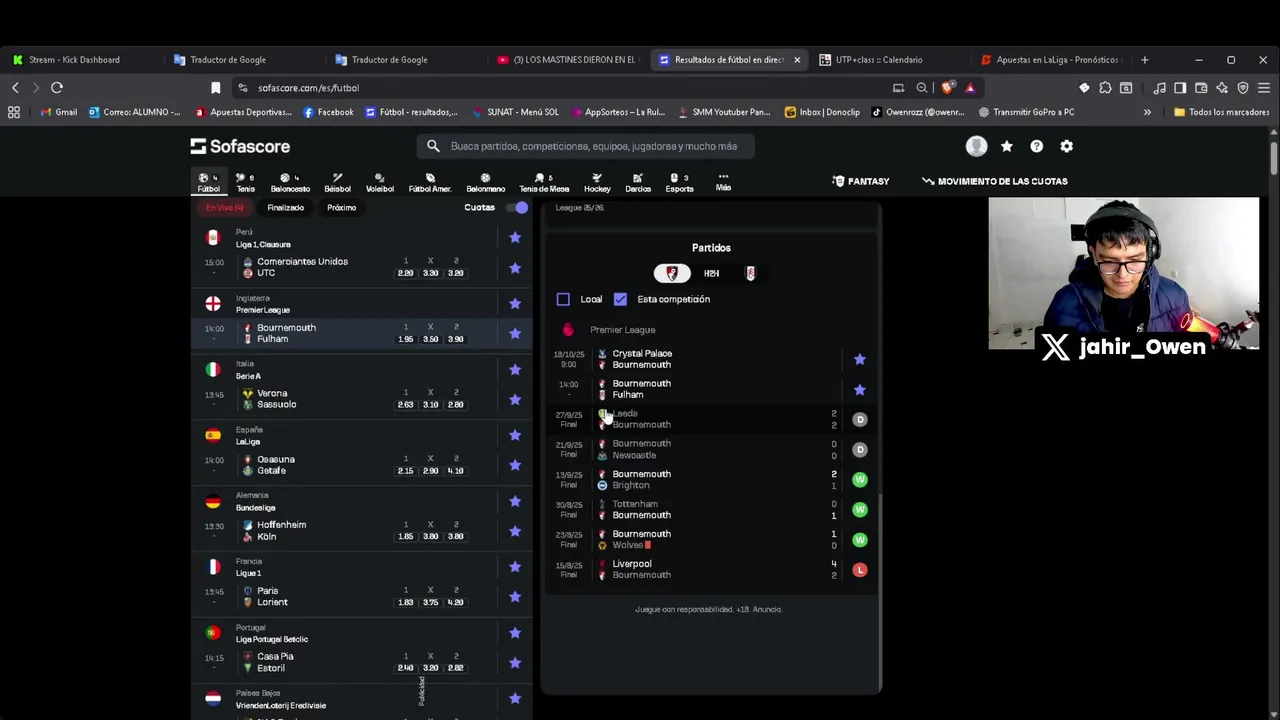Open the browser apps grid icon
Screen dimensions: 1280x720
pos(14,112)
